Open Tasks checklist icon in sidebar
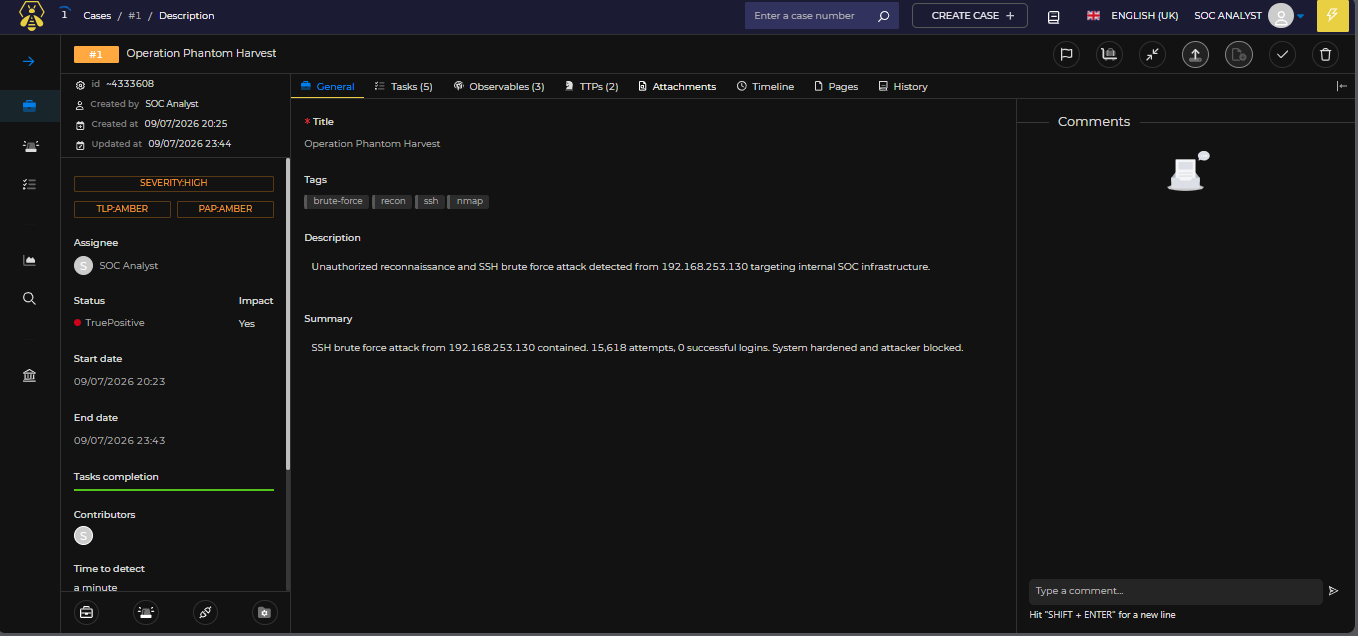Screen dimensions: 1358x636 coord(30,184)
